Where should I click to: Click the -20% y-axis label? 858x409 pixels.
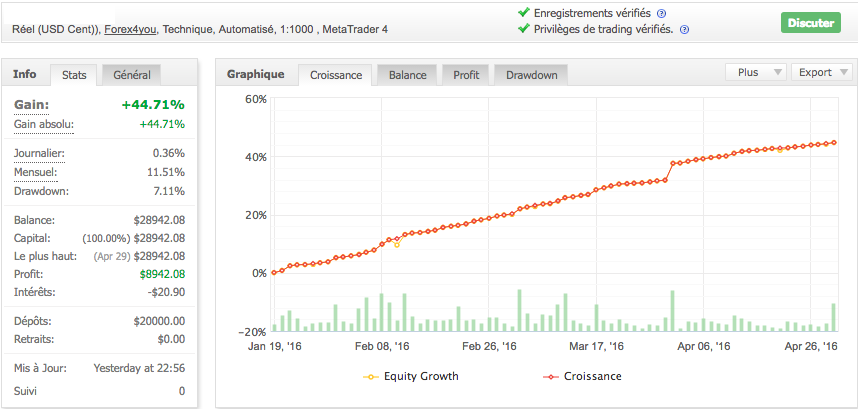(253, 332)
